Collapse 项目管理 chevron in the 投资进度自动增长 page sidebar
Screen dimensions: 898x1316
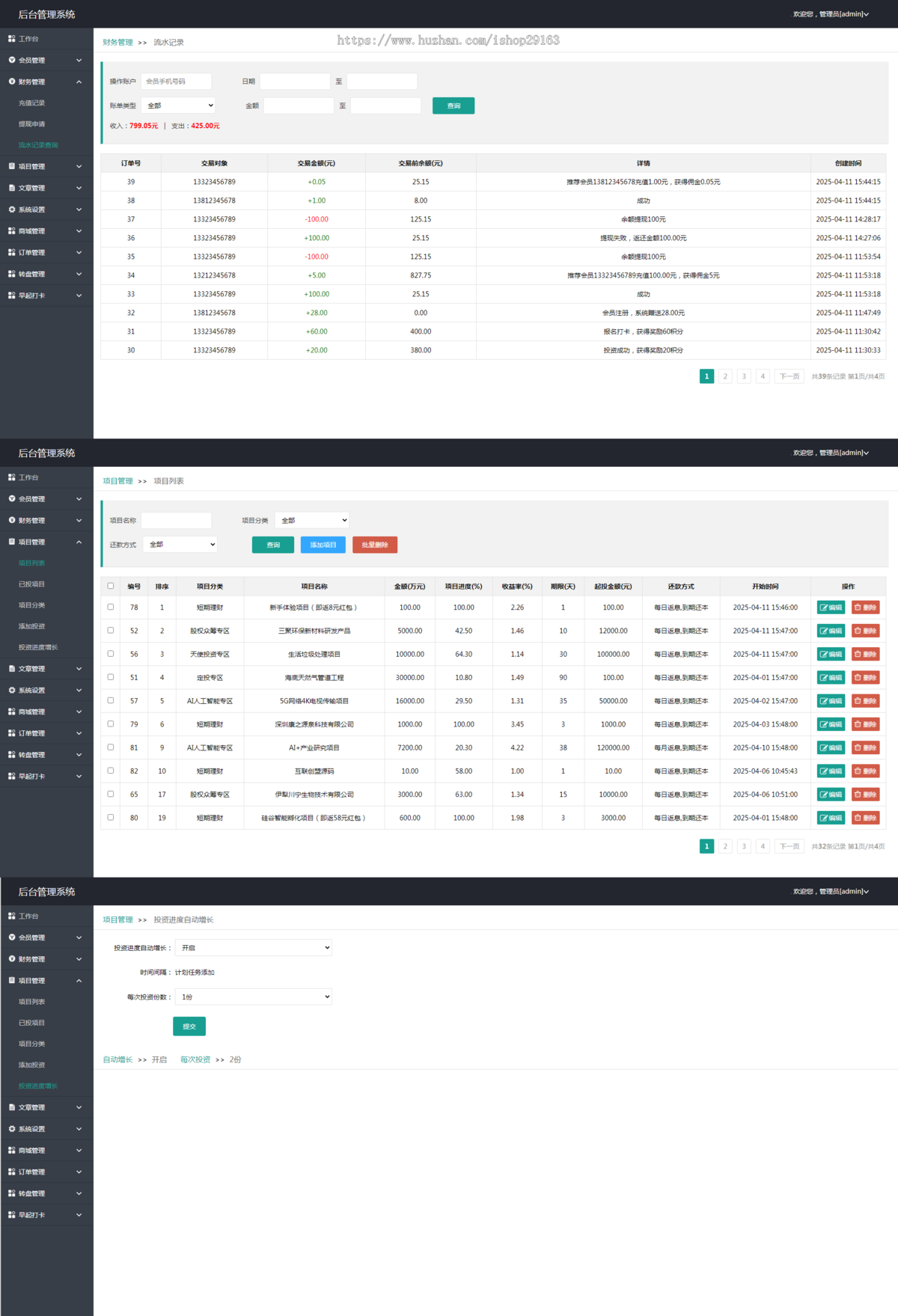click(x=79, y=980)
